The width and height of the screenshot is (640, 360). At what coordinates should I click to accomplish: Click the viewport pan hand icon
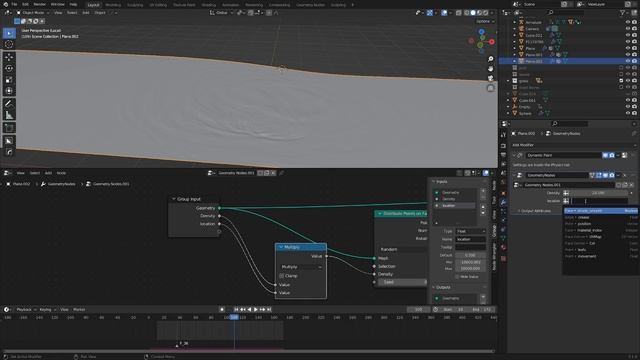[x=490, y=69]
